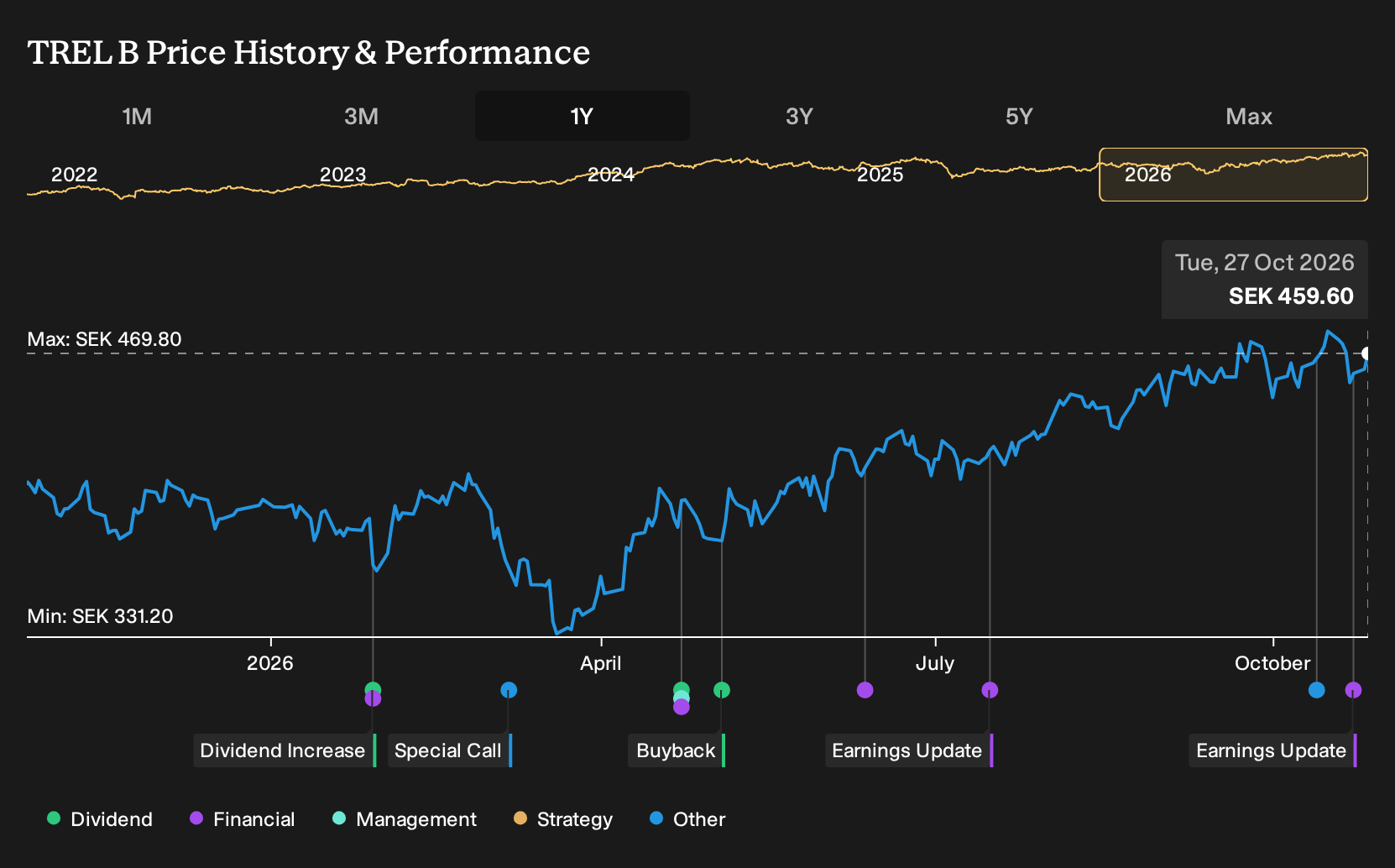The image size is (1395, 868).
Task: Open the Earnings Update label near July
Action: point(909,750)
